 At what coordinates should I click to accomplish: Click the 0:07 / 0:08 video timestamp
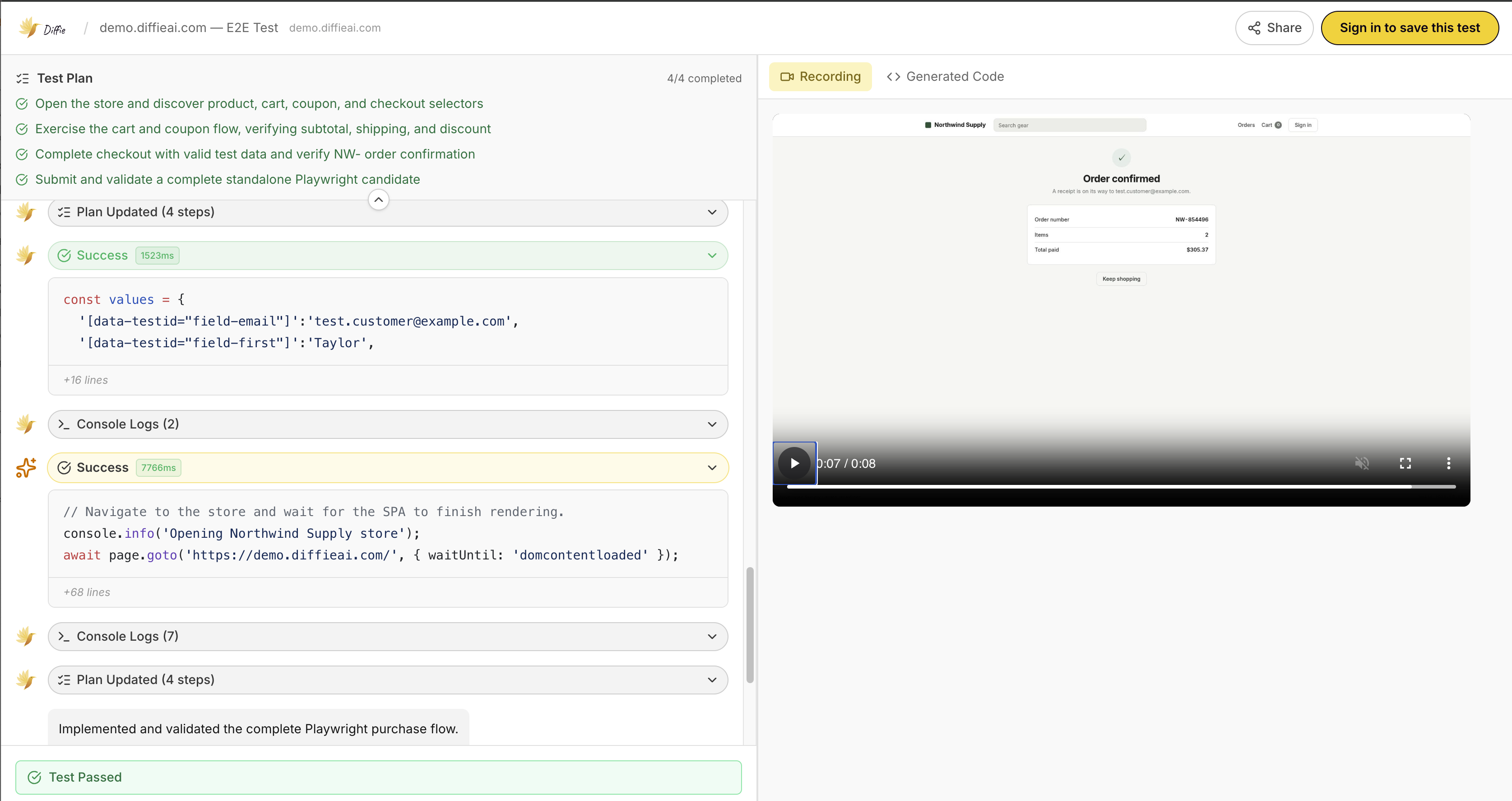tap(846, 463)
